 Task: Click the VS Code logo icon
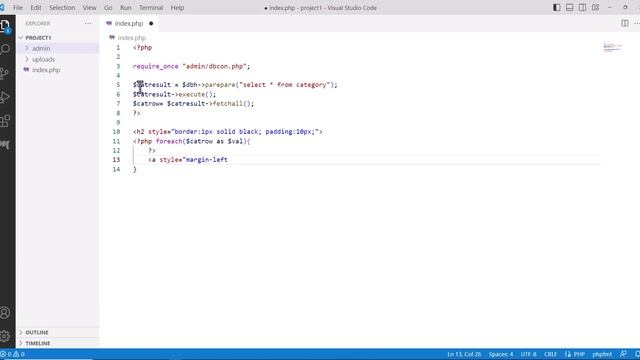[x=2, y=7]
